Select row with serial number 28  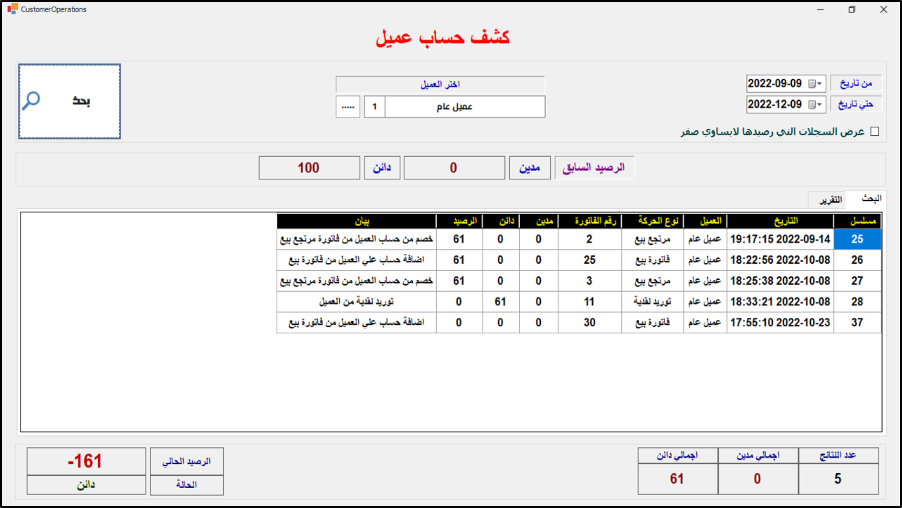pos(857,301)
